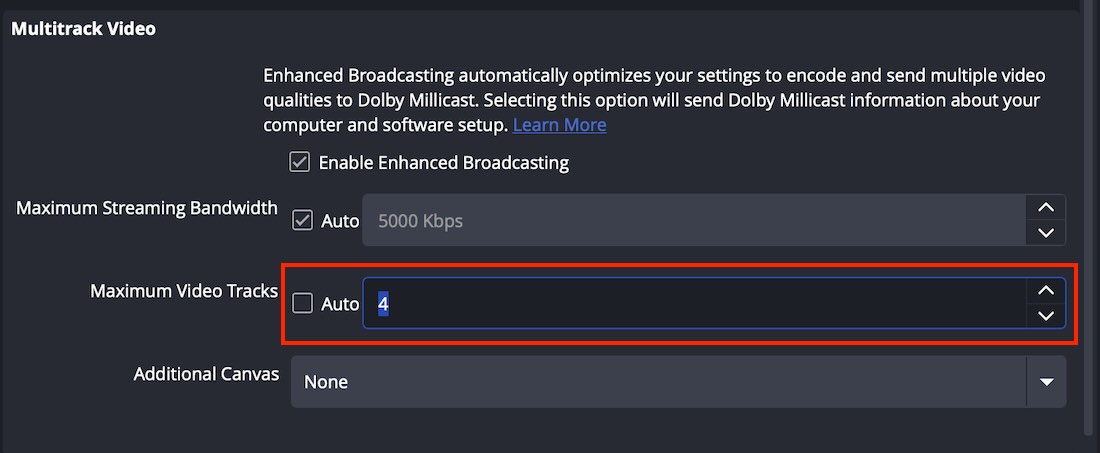Click the 5000 Kbps bandwidth field

point(693,220)
